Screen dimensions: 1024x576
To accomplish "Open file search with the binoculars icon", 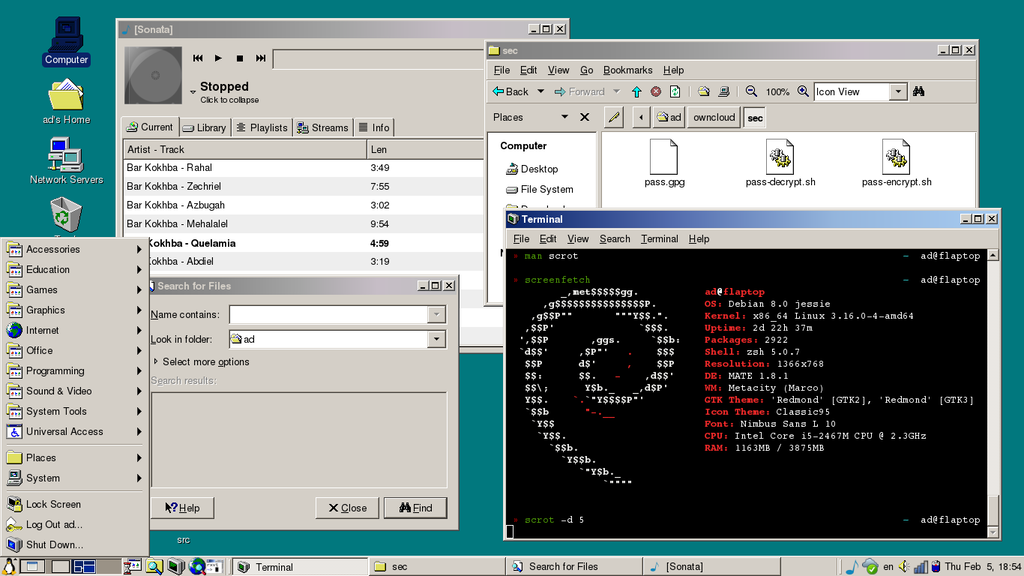I will click(918, 92).
